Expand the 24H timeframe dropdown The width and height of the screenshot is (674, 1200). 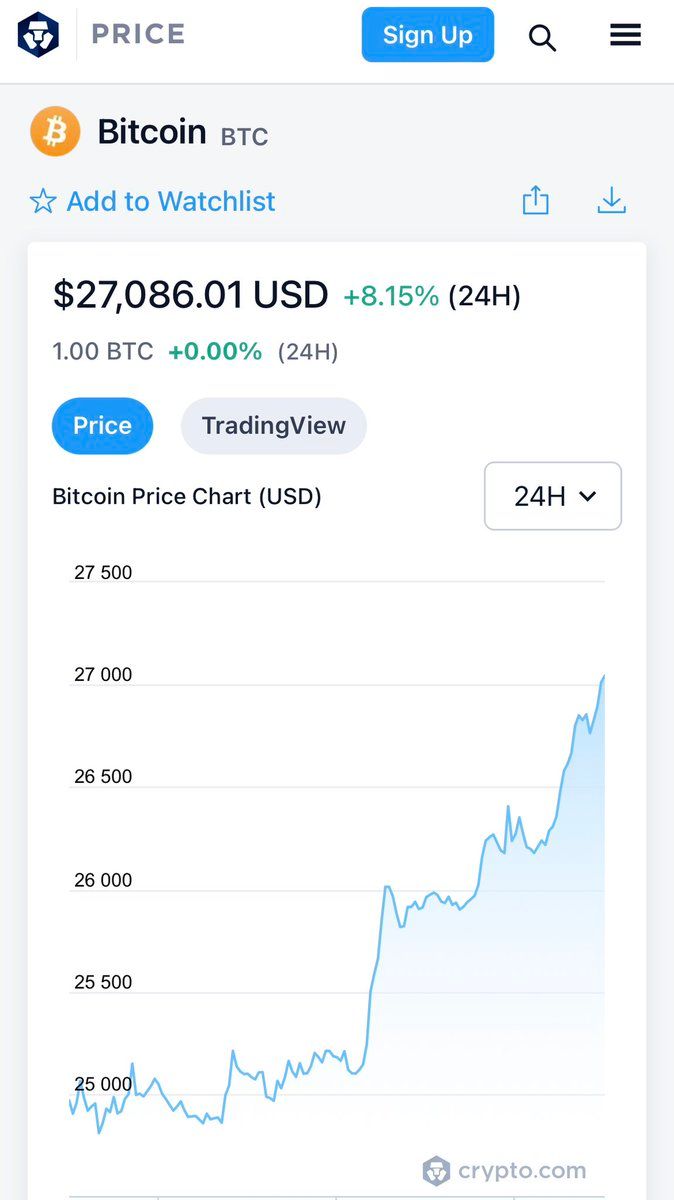(553, 496)
